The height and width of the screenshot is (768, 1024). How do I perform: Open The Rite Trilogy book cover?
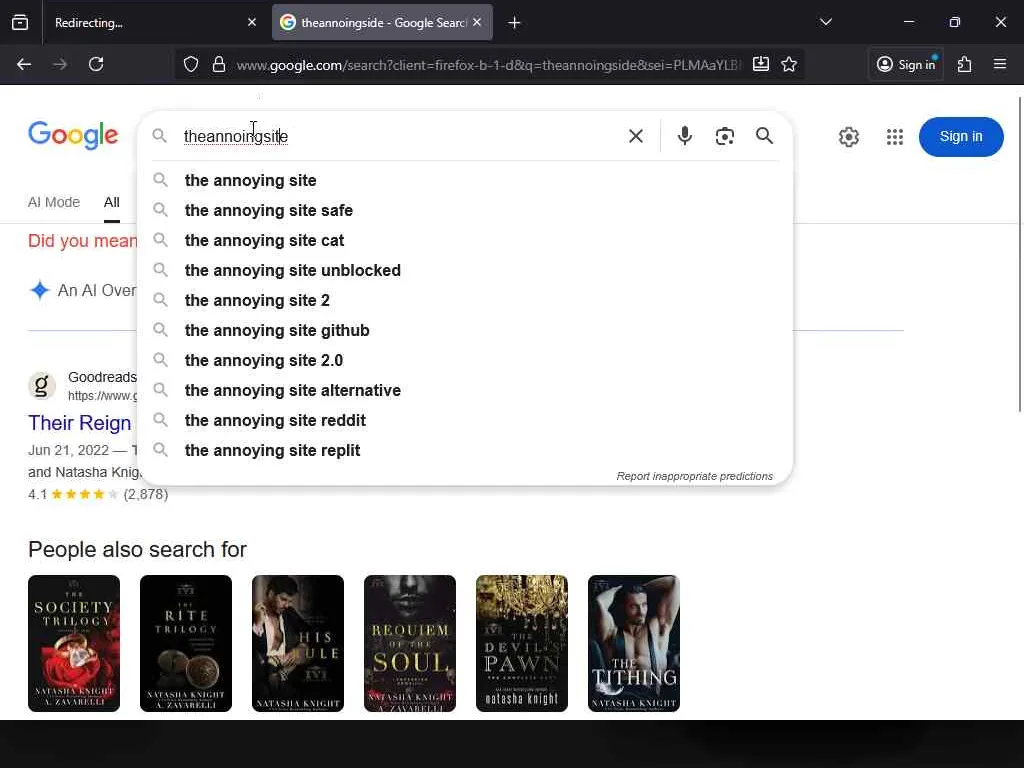(x=186, y=643)
